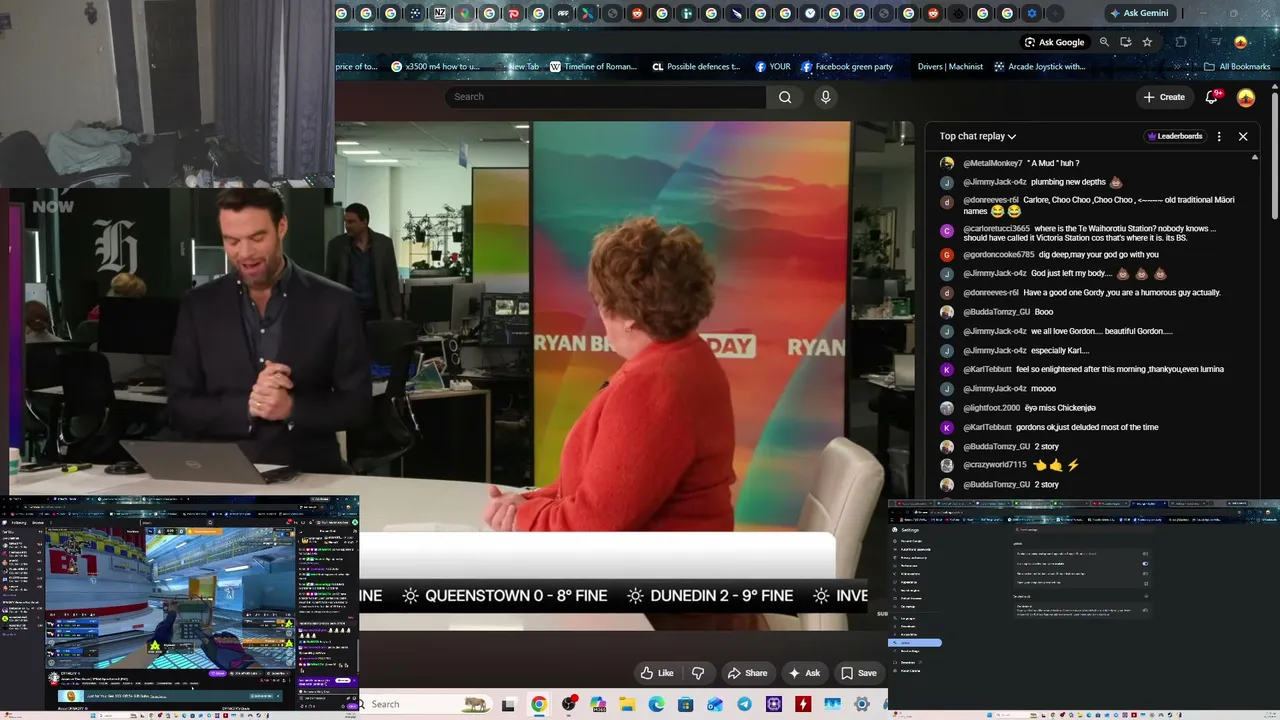Click @lightfoot.2000 username in chat
This screenshot has height=720, width=1280.
coord(992,408)
